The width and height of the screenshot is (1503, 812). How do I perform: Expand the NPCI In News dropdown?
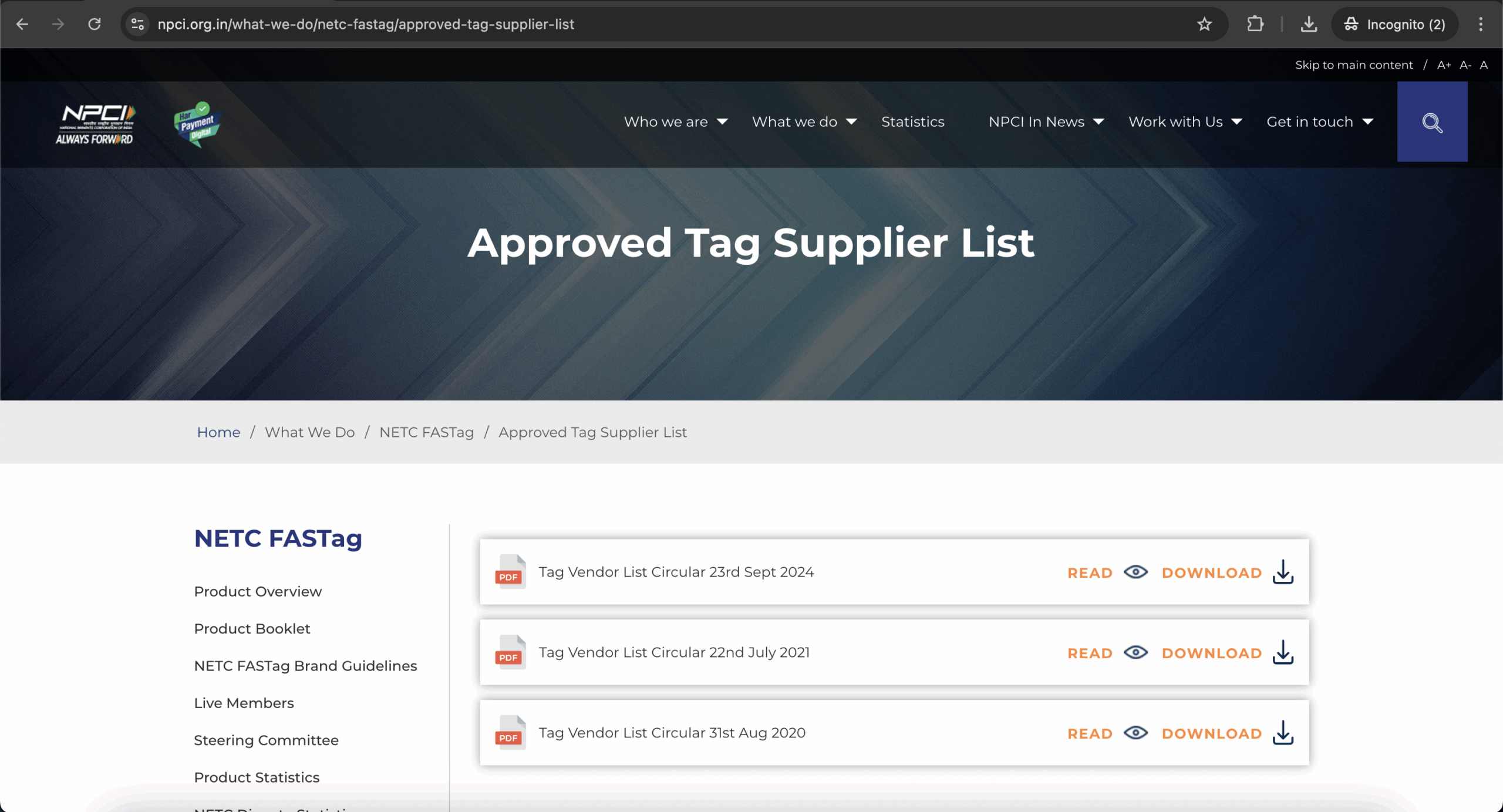[x=1036, y=122]
